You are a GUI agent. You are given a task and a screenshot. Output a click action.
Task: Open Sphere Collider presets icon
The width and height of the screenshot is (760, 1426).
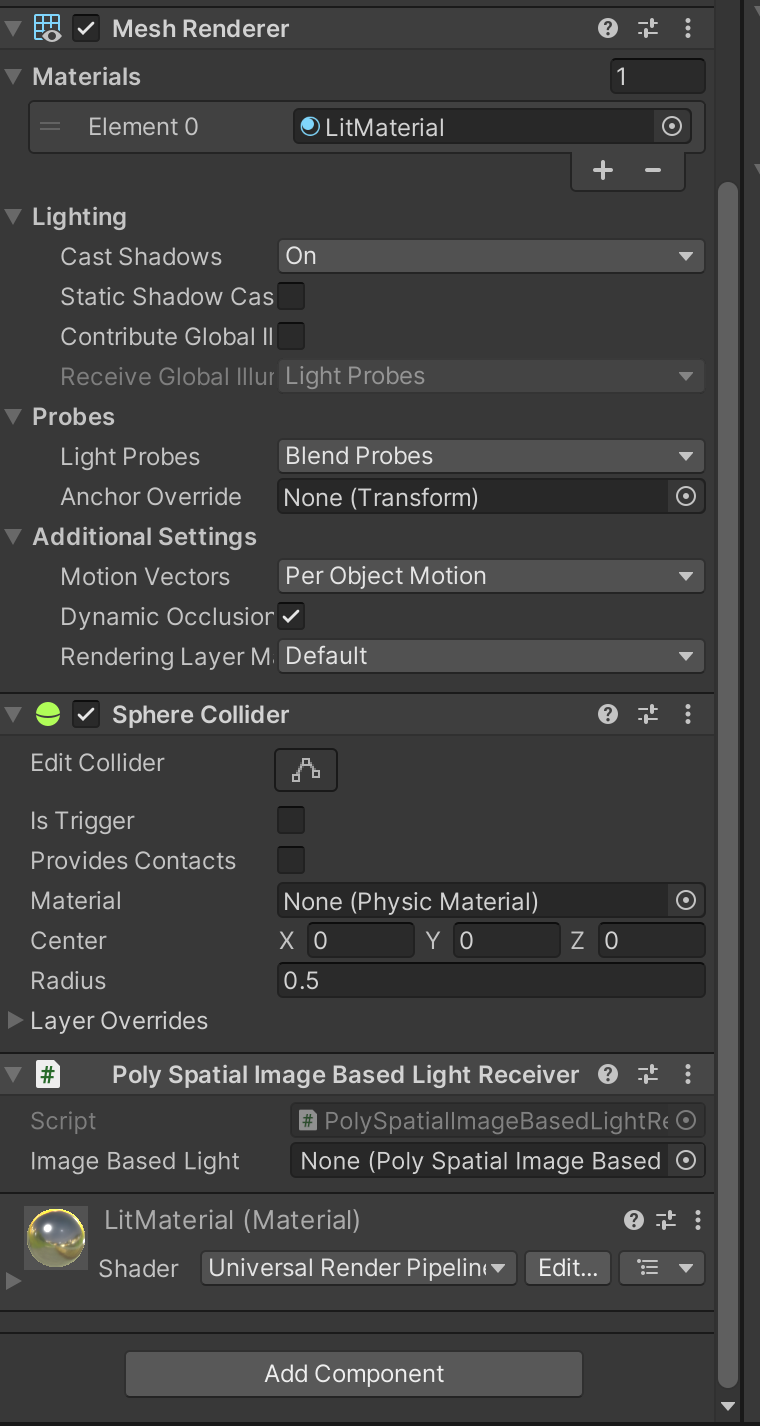[x=648, y=714]
